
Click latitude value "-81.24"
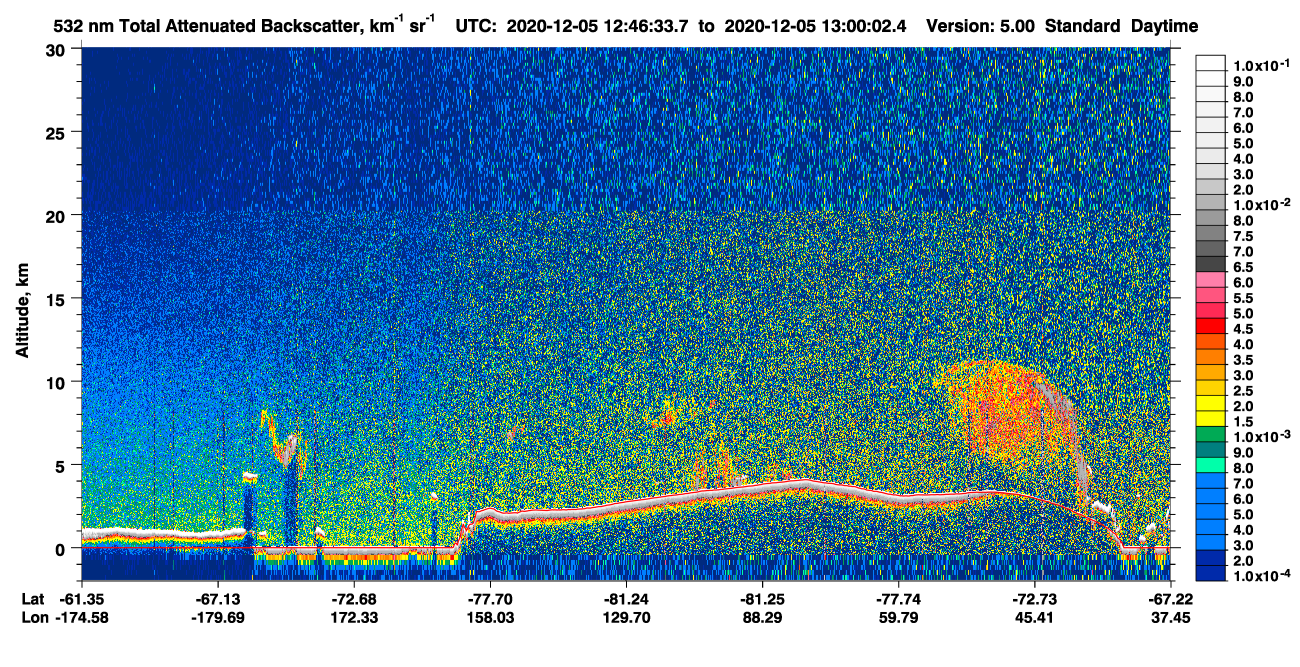pyautogui.click(x=625, y=598)
